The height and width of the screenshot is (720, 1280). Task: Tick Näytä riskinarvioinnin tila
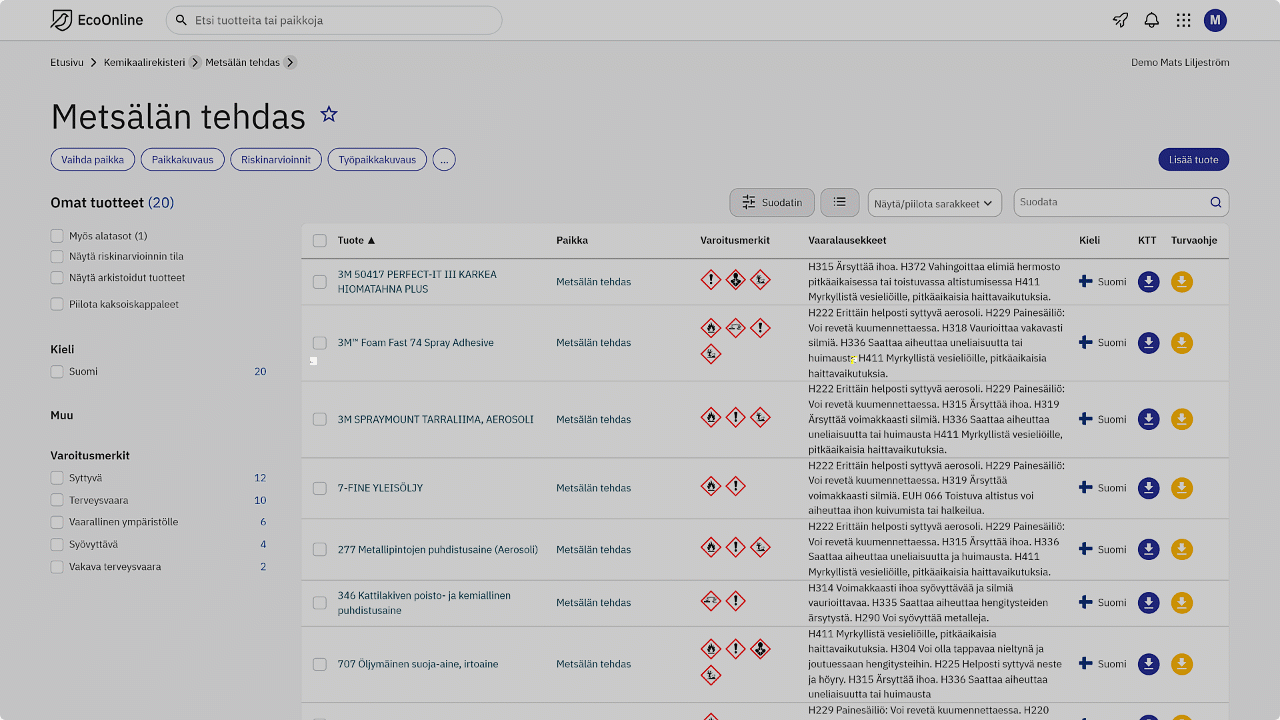[x=57, y=256]
